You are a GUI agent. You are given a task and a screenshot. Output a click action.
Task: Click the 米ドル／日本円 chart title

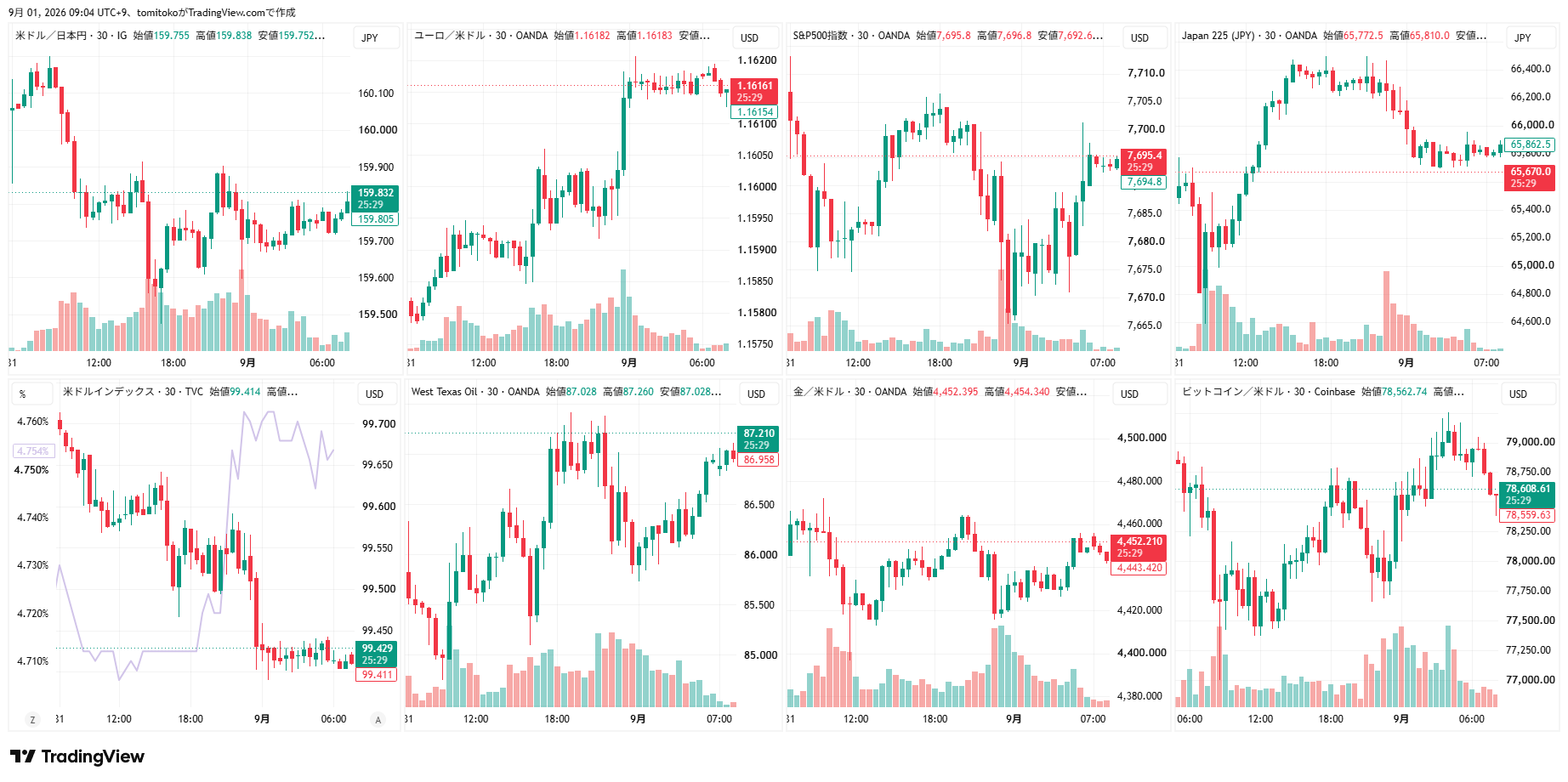pyautogui.click(x=51, y=36)
